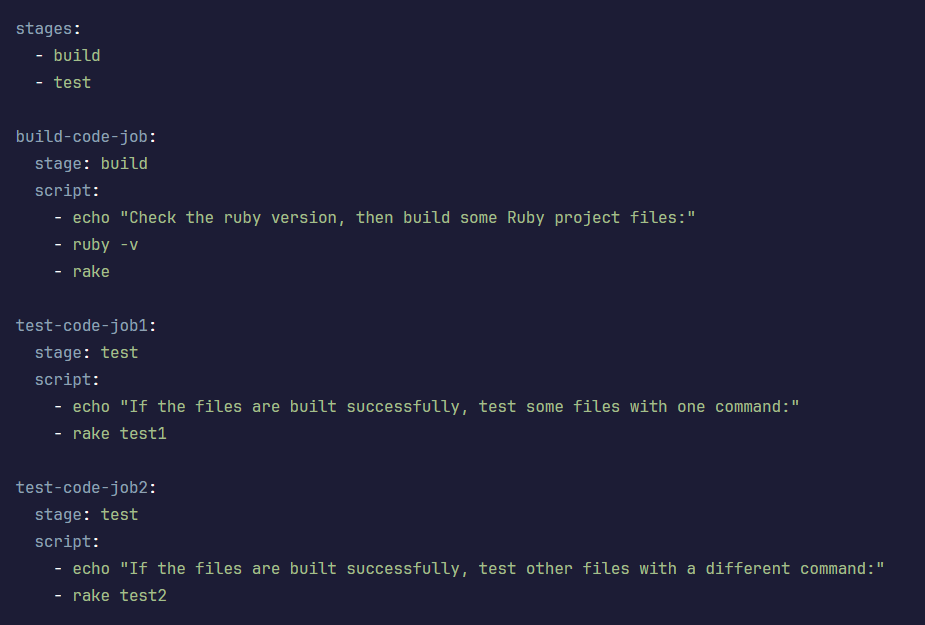Click the 'build' entry in stages list

point(77,55)
